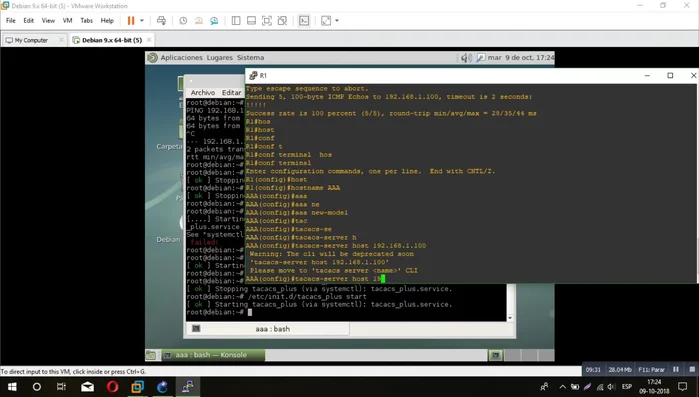Image resolution: width=699 pixels, height=397 pixels.
Task: Open Task View on taskbar
Action: (62, 387)
